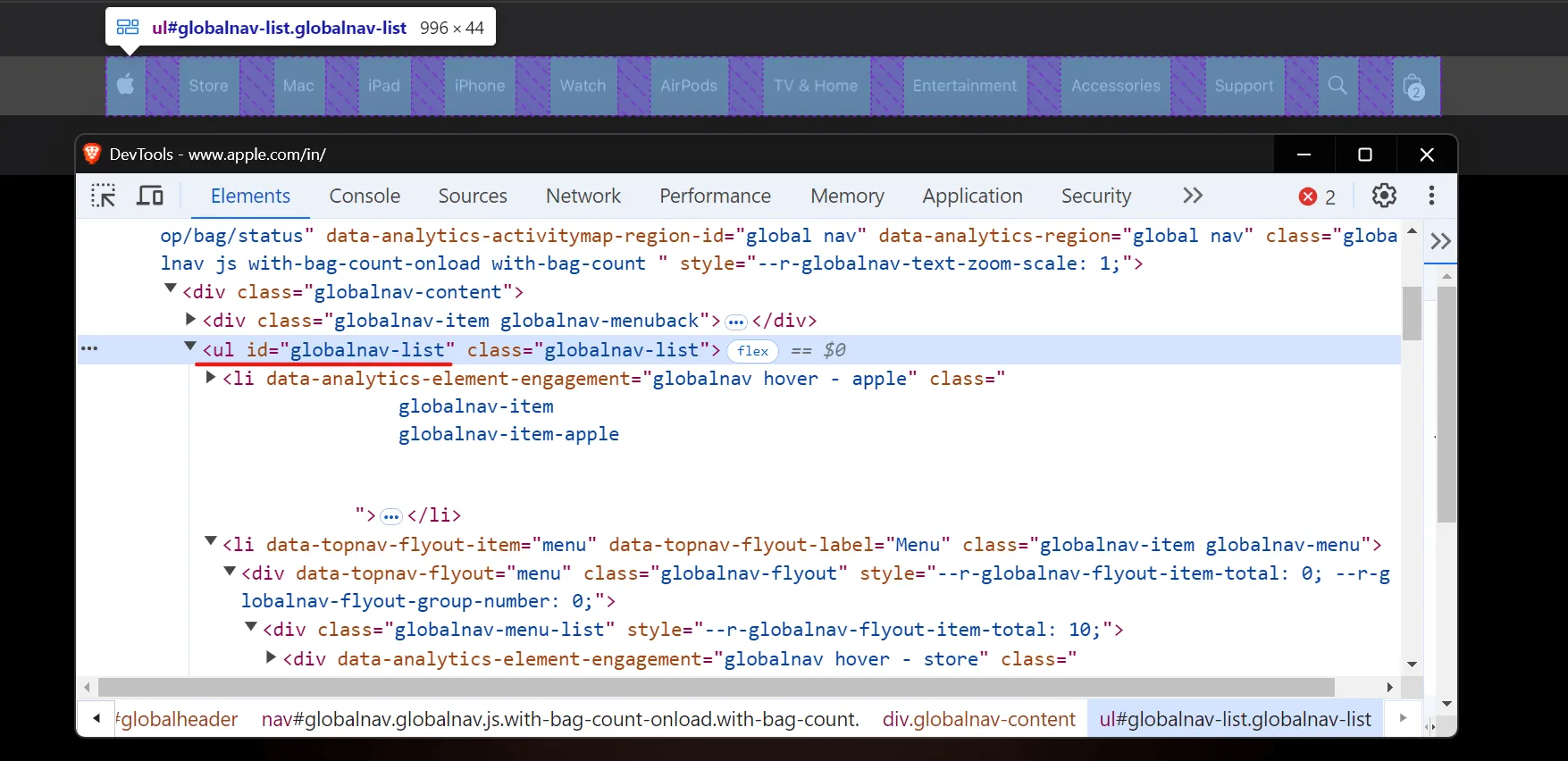Screen dimensions: 1568x761
Task: Click the Brave icon in DevTools title bar
Action: pos(92,154)
